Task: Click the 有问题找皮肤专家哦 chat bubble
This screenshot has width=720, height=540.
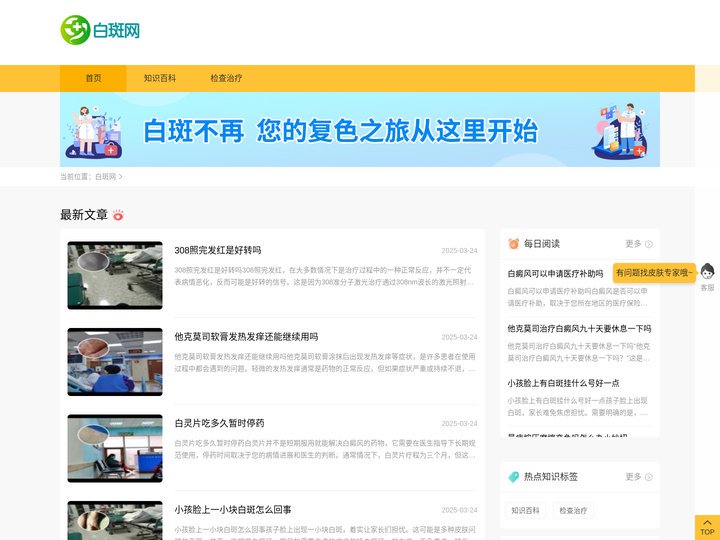Action: [x=654, y=273]
